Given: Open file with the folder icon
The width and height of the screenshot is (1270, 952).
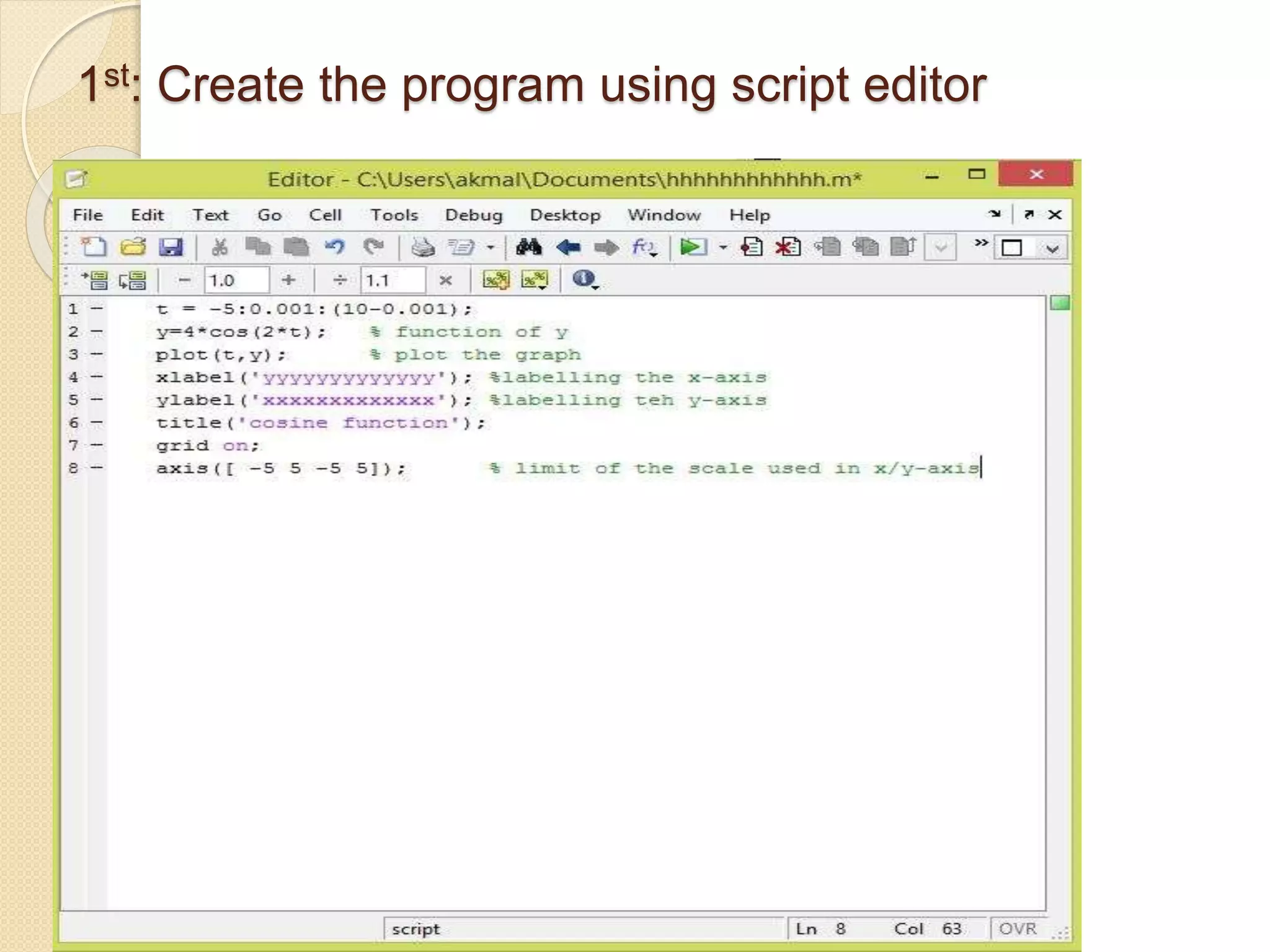Looking at the screenshot, I should (x=133, y=247).
